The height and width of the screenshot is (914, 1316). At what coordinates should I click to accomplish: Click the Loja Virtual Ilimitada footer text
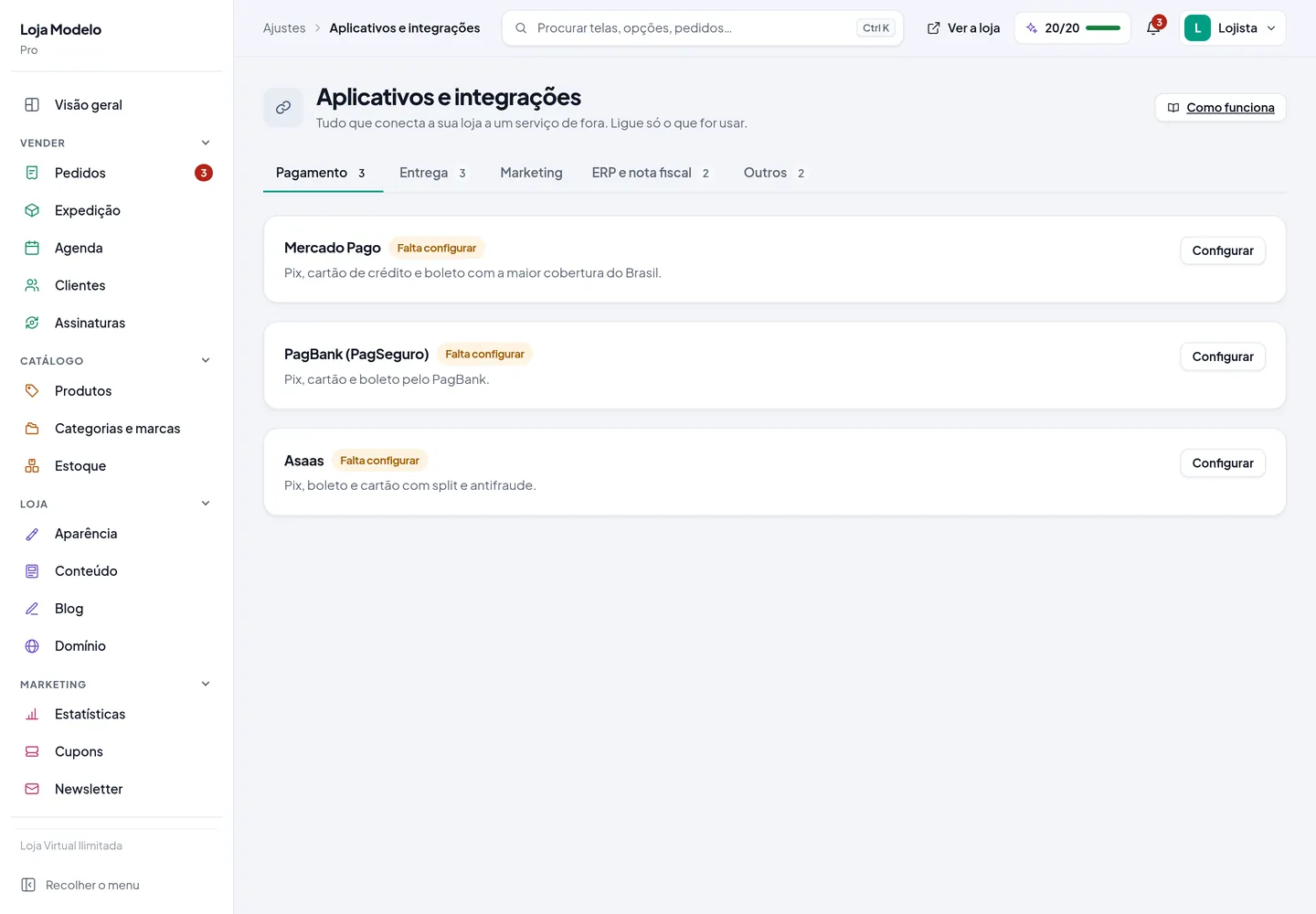pyautogui.click(x=71, y=845)
